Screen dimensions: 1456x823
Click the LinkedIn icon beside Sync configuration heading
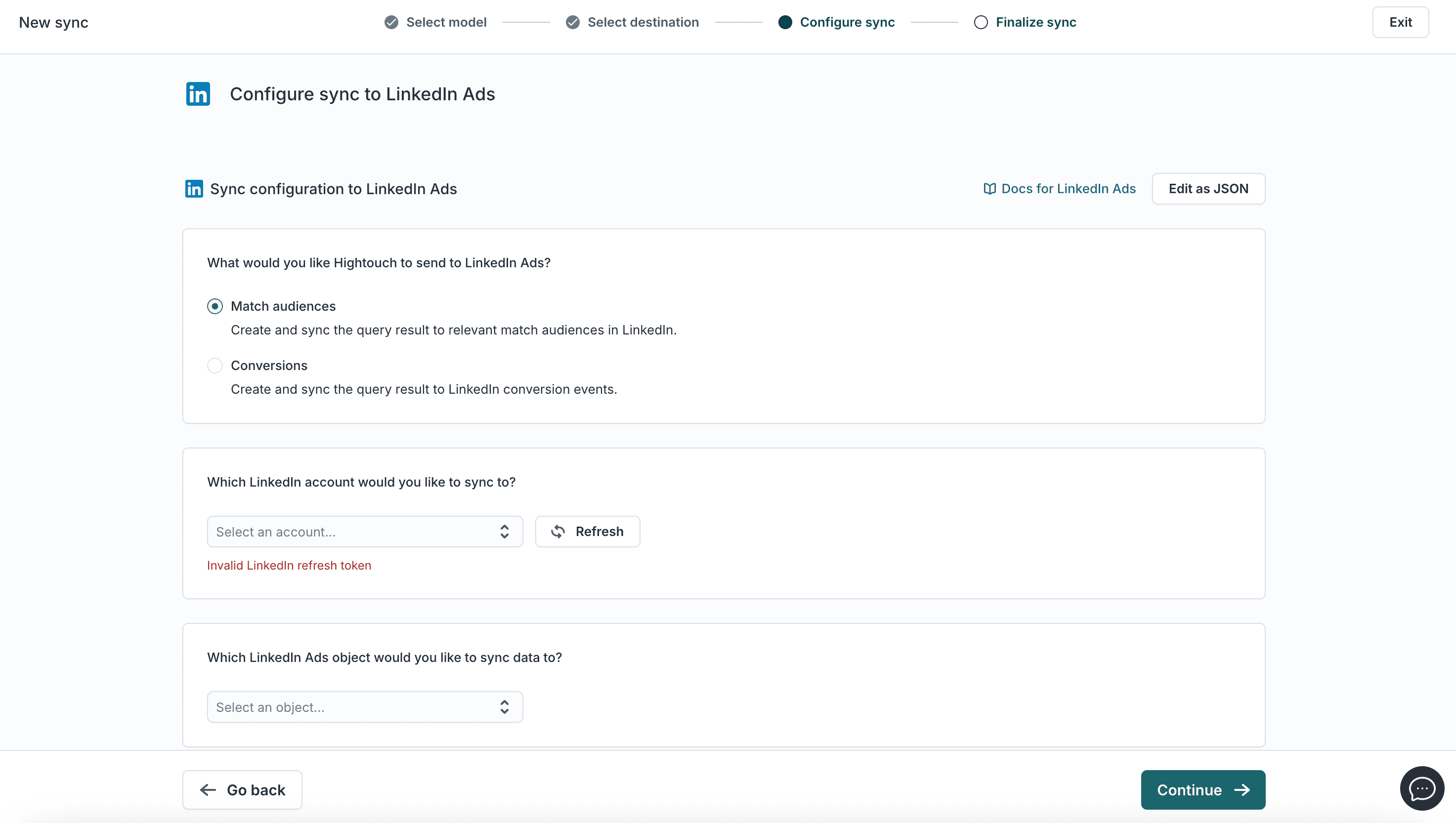coord(193,188)
